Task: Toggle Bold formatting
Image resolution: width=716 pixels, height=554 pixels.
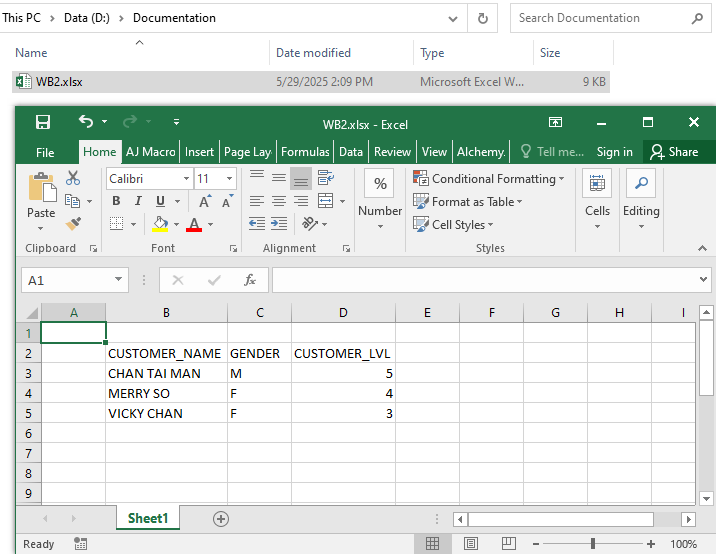Action: 116,201
